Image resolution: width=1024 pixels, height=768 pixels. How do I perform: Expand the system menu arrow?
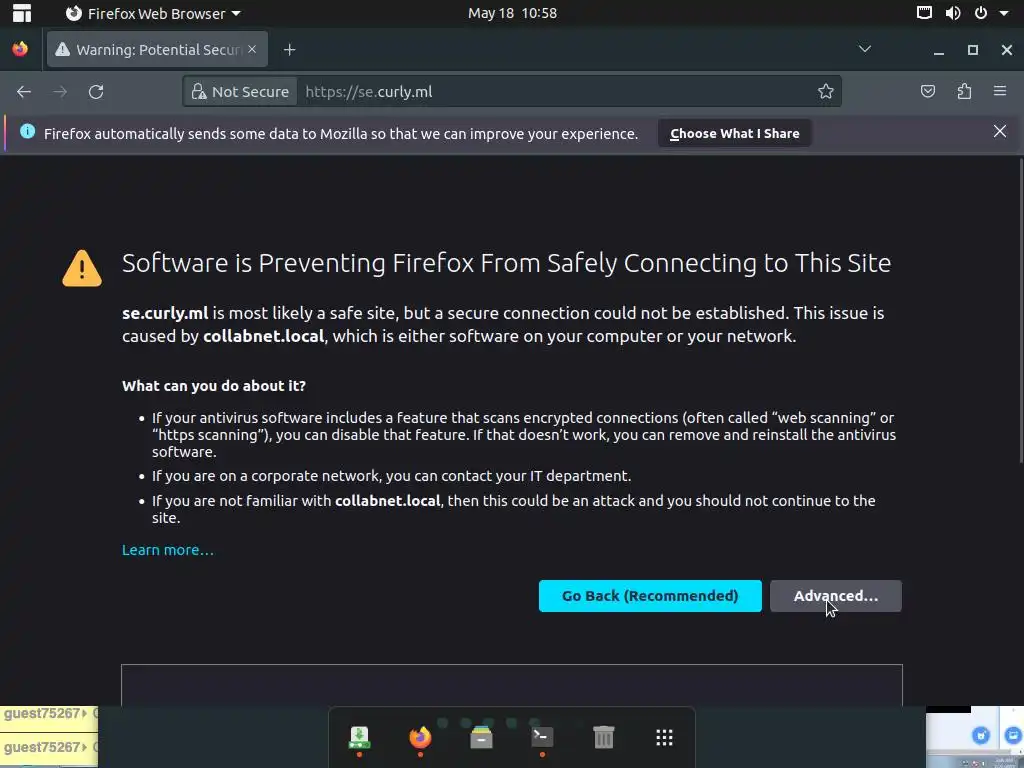(x=1004, y=13)
